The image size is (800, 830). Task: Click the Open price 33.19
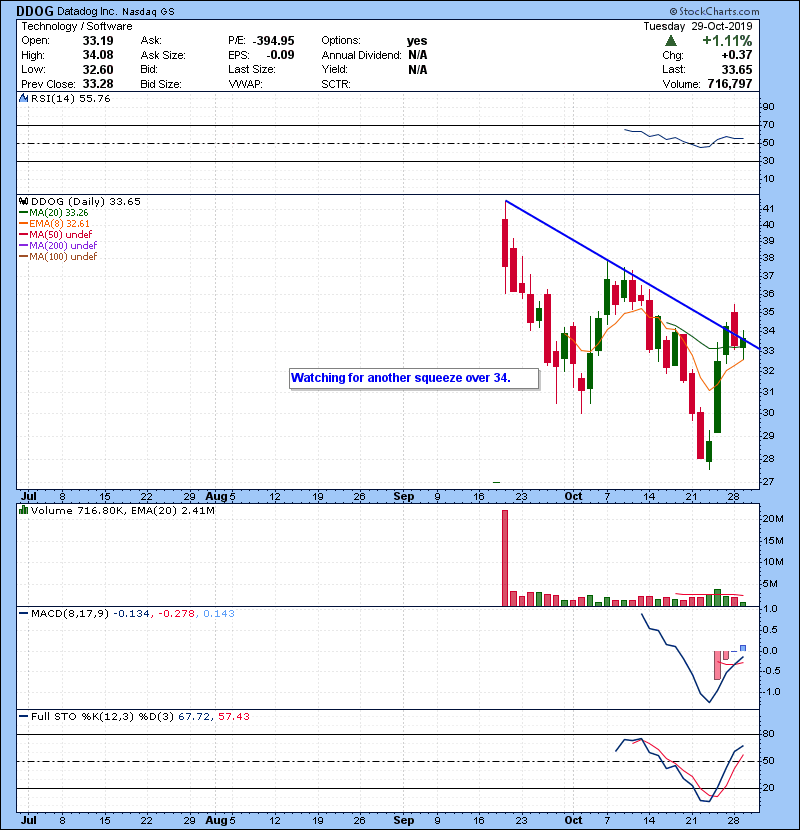click(x=97, y=41)
